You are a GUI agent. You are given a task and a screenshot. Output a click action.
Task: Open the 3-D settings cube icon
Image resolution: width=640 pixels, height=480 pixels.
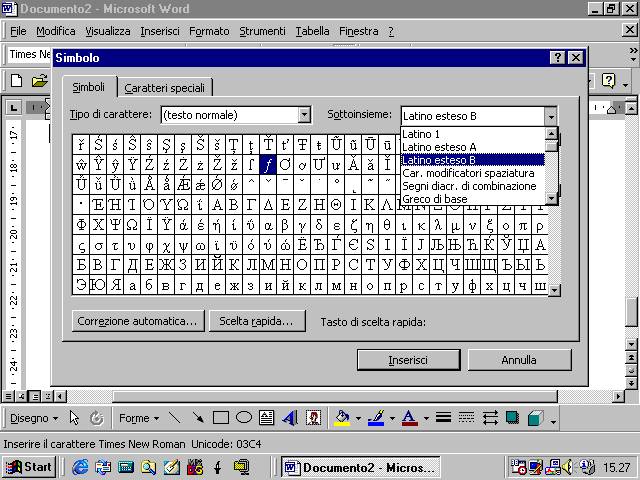[536, 418]
